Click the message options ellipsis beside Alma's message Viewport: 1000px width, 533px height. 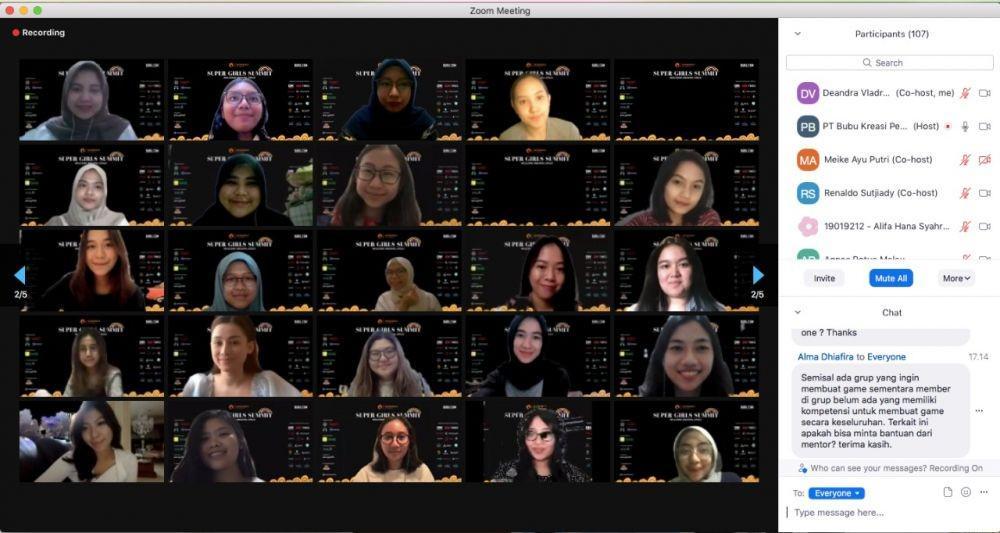tap(979, 411)
